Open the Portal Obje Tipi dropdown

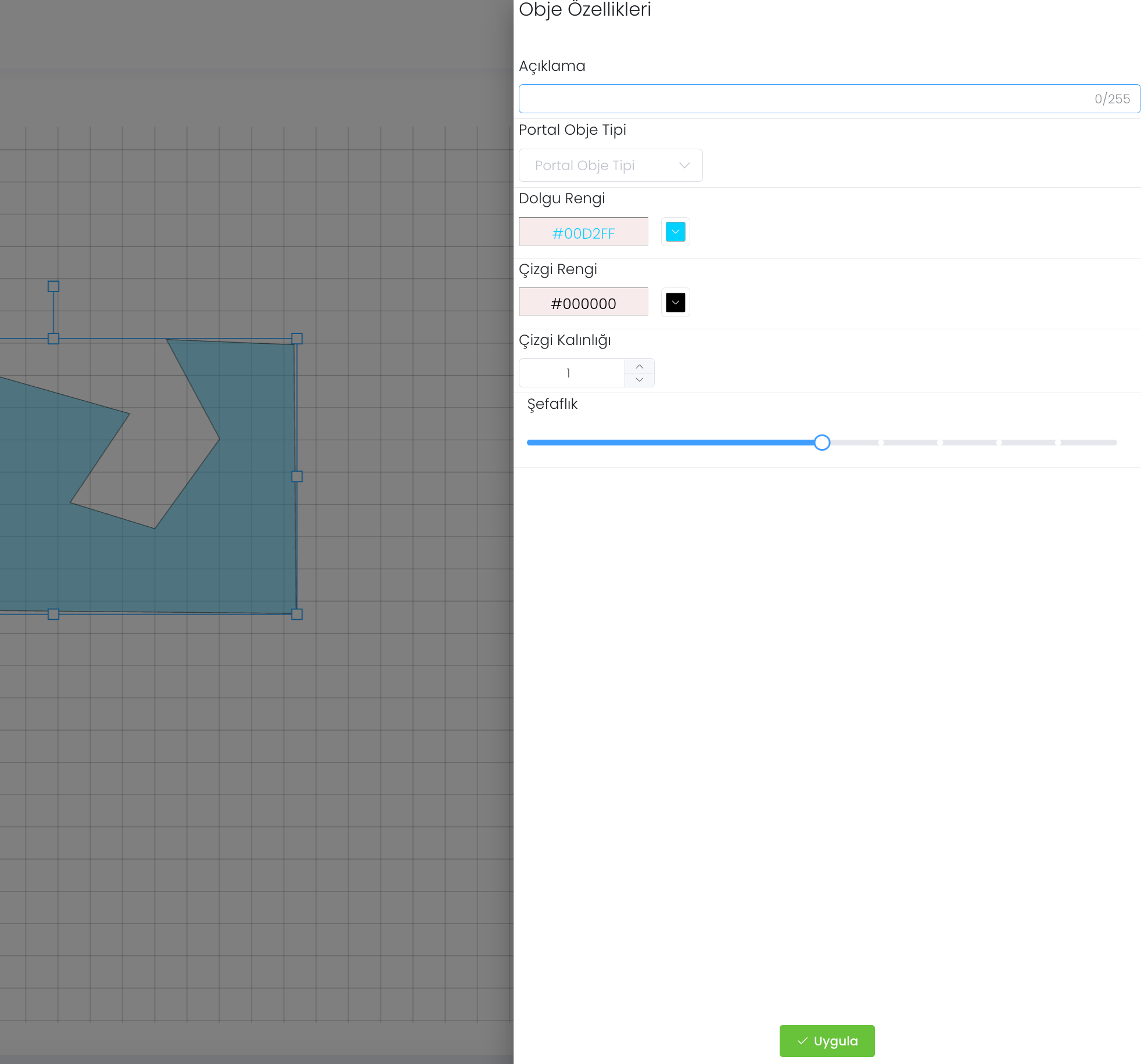click(x=610, y=166)
